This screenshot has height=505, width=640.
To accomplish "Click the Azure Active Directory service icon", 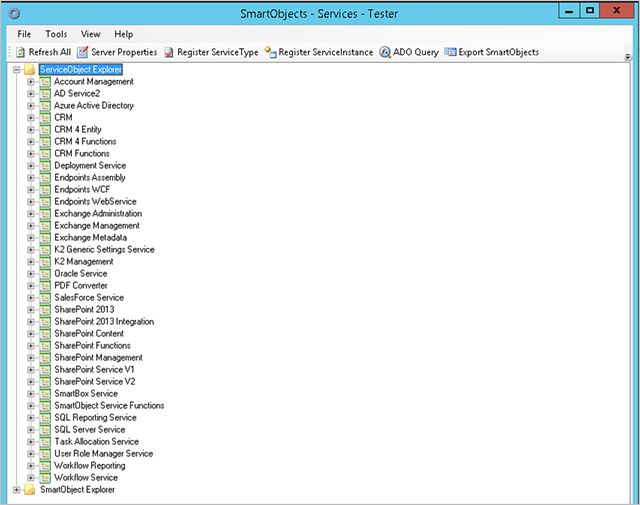I will tap(45, 106).
